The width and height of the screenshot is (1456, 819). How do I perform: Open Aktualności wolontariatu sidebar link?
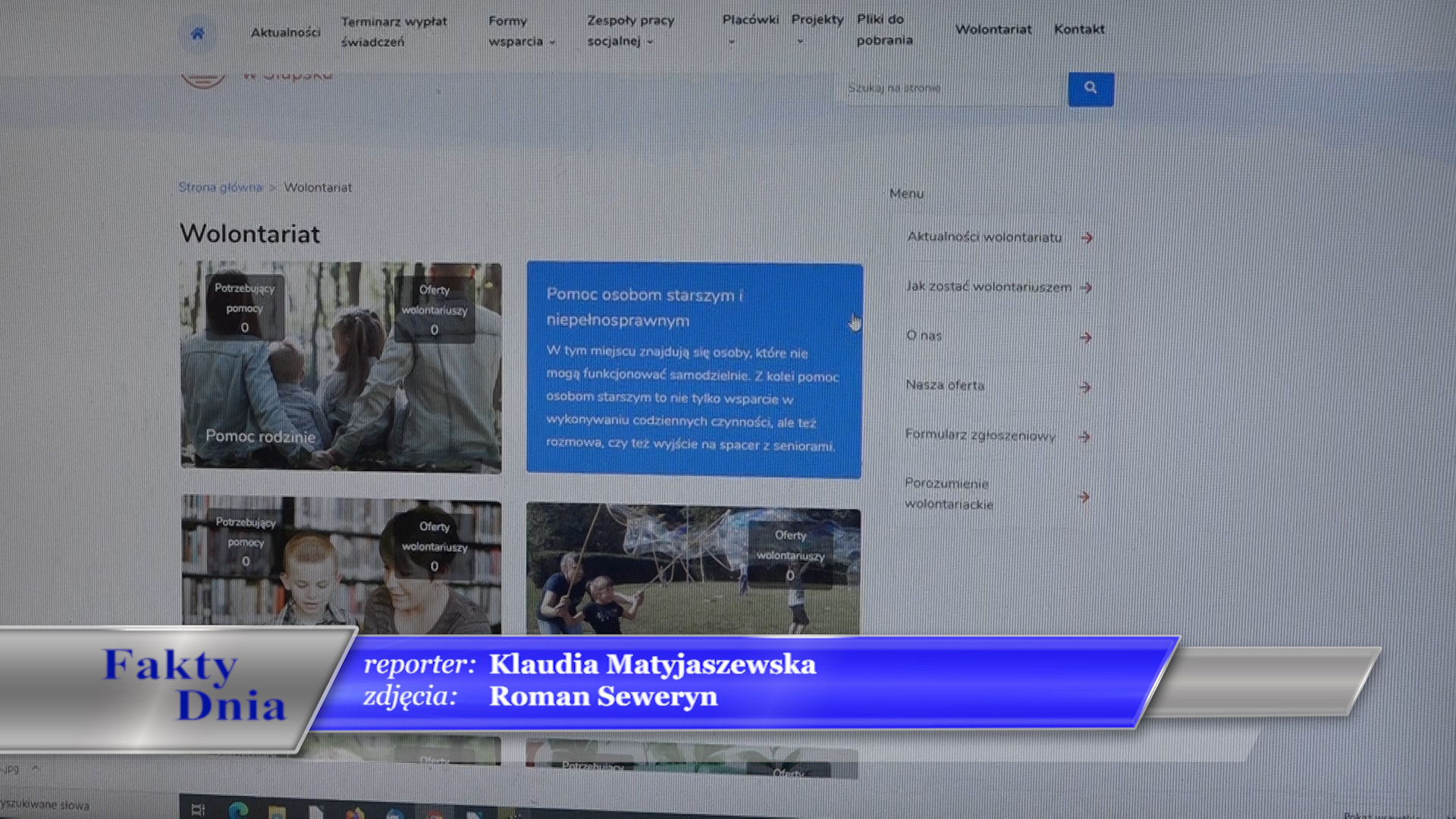pyautogui.click(x=984, y=237)
